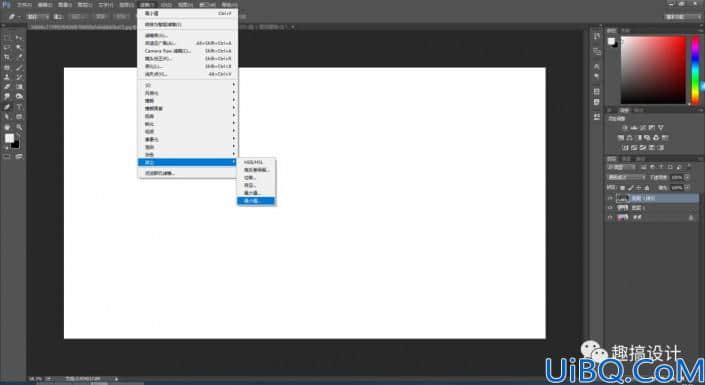Open the status bar info arrow menu
Screen dimensions: 705x385
click(116, 379)
